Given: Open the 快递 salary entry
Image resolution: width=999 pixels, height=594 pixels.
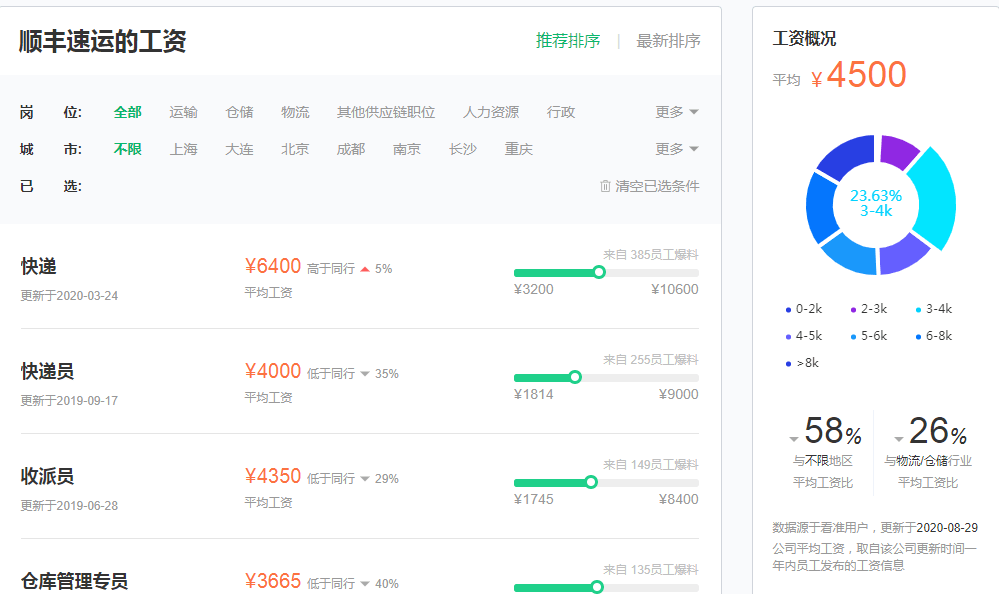Looking at the screenshot, I should point(39,266).
